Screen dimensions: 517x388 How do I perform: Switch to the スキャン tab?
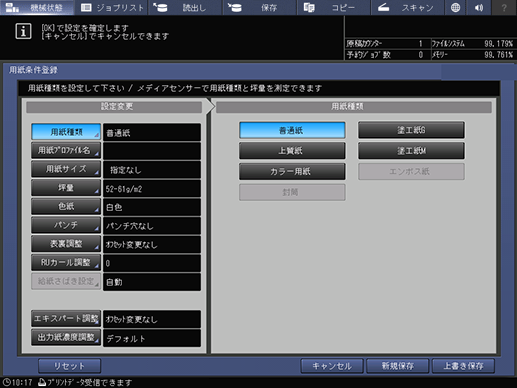(407, 7)
